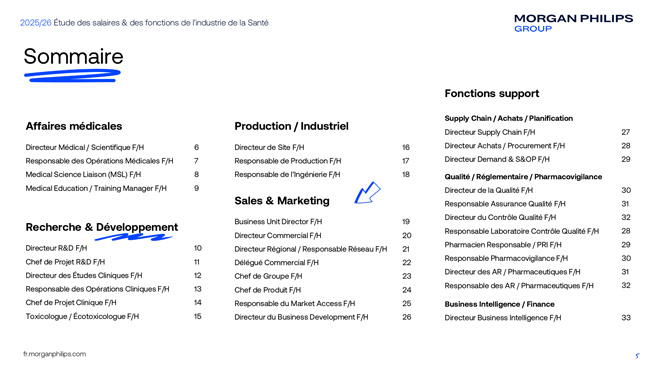Open Directeur du Business Development F/H entry

pyautogui.click(x=301, y=317)
